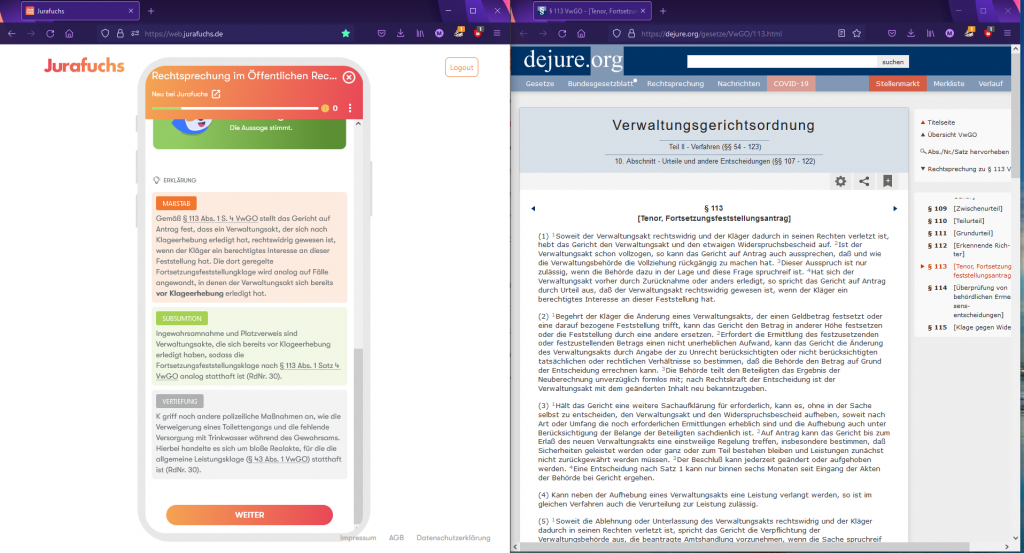
Task: Open Downloads in the Jurafuchs browser window
Action: [400, 33]
